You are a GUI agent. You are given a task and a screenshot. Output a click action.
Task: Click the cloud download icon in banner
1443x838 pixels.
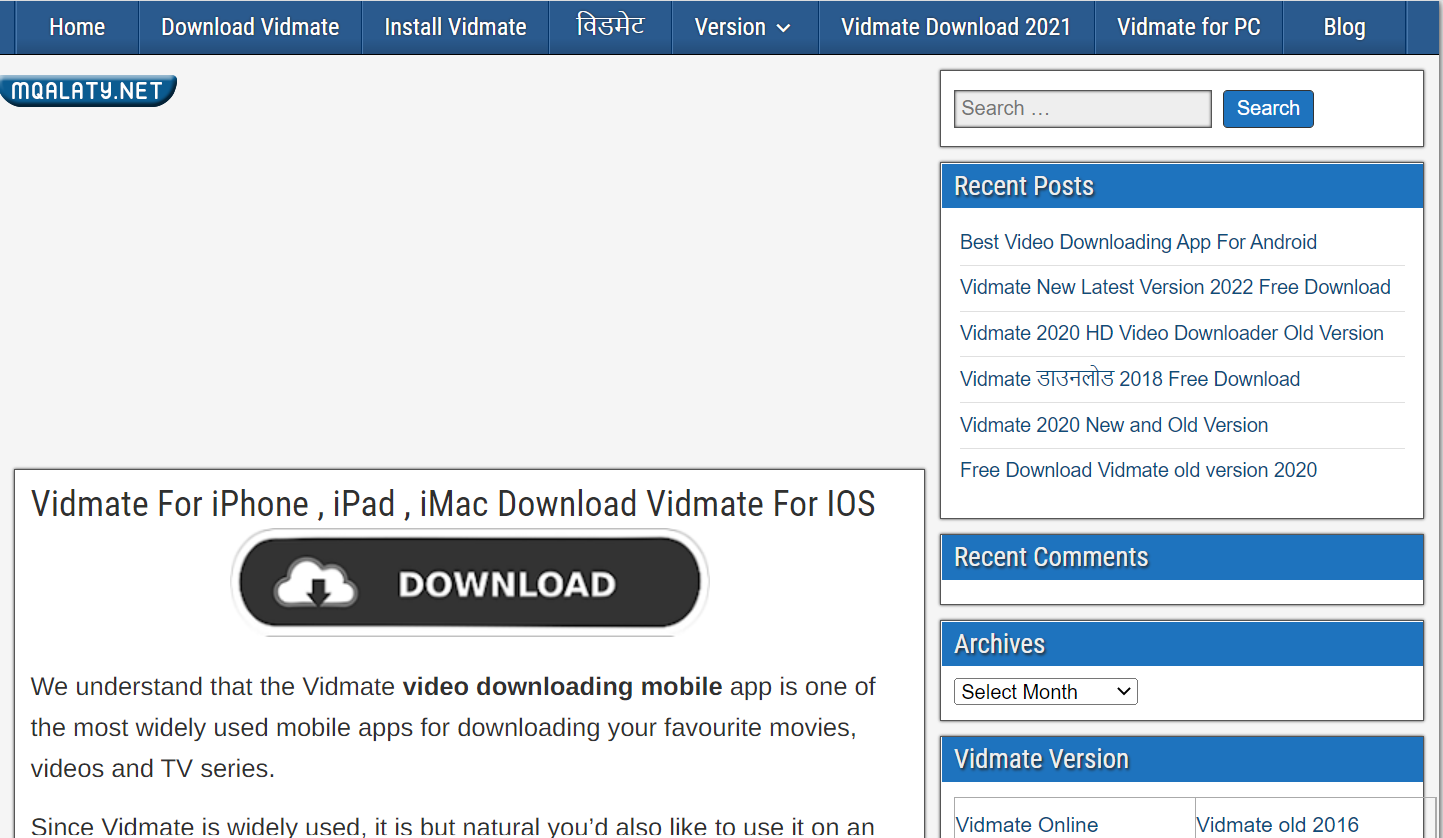point(316,584)
